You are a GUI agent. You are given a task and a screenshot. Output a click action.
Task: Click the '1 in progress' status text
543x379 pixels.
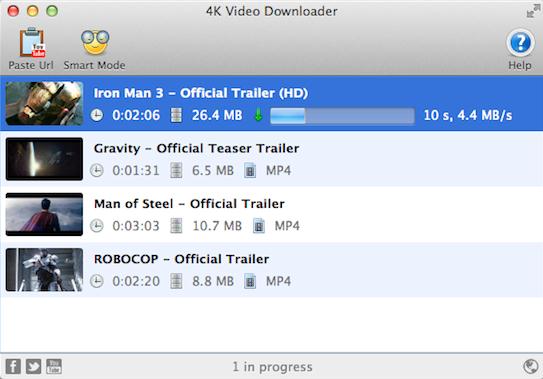point(273,367)
